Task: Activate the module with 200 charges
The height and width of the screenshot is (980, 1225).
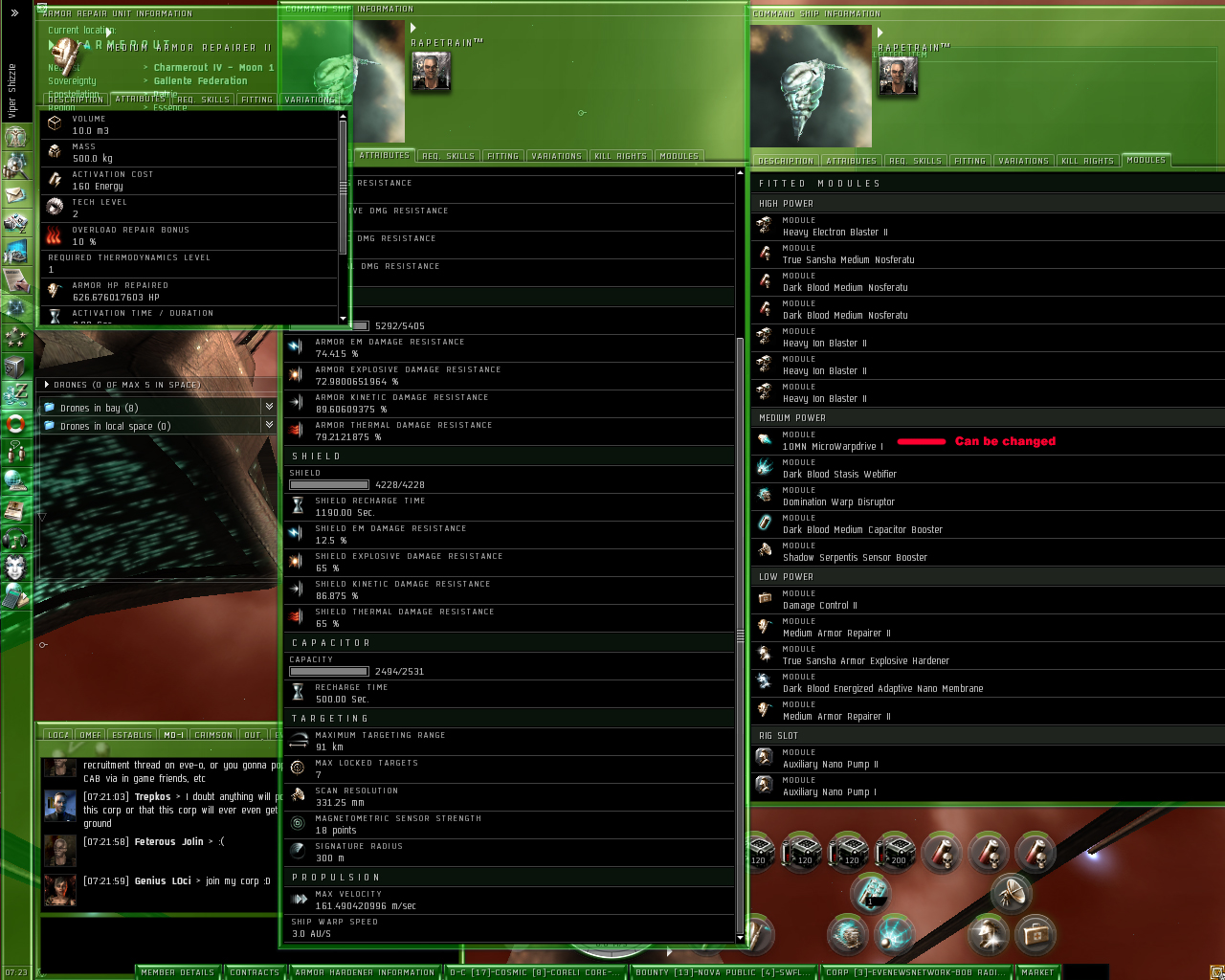Action: (897, 851)
